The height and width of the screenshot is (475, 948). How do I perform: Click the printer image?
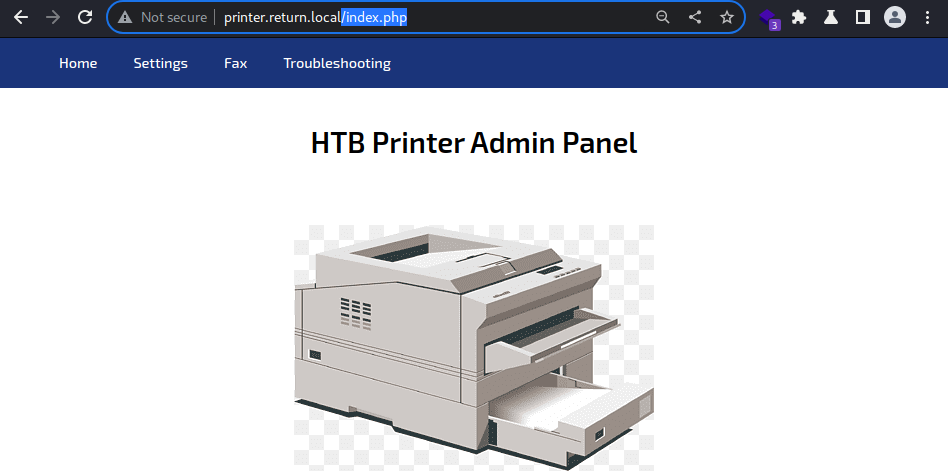click(474, 347)
